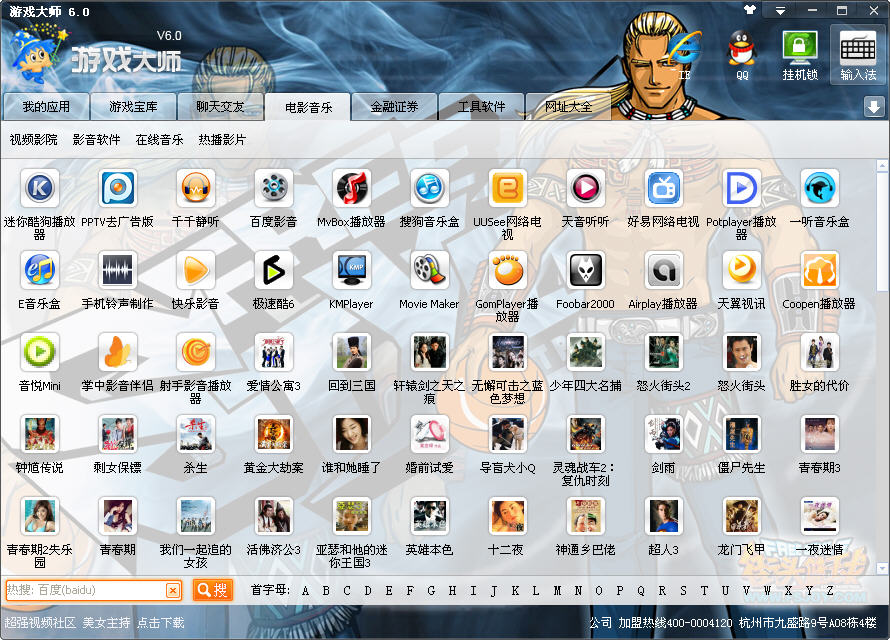
Task: Open 手机铃声制作 tool
Action: [x=117, y=270]
